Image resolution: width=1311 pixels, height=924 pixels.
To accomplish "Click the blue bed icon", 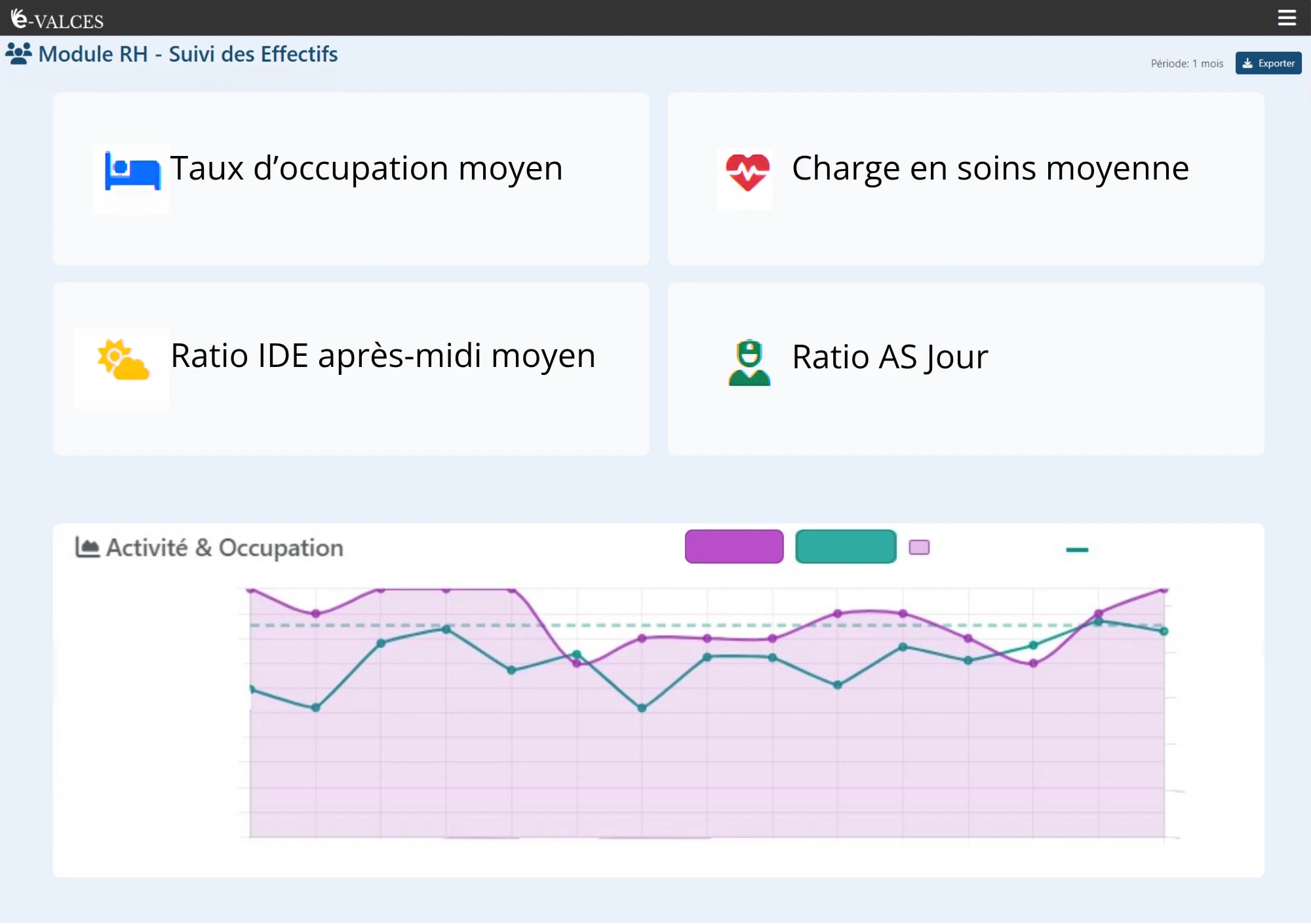I will [132, 171].
